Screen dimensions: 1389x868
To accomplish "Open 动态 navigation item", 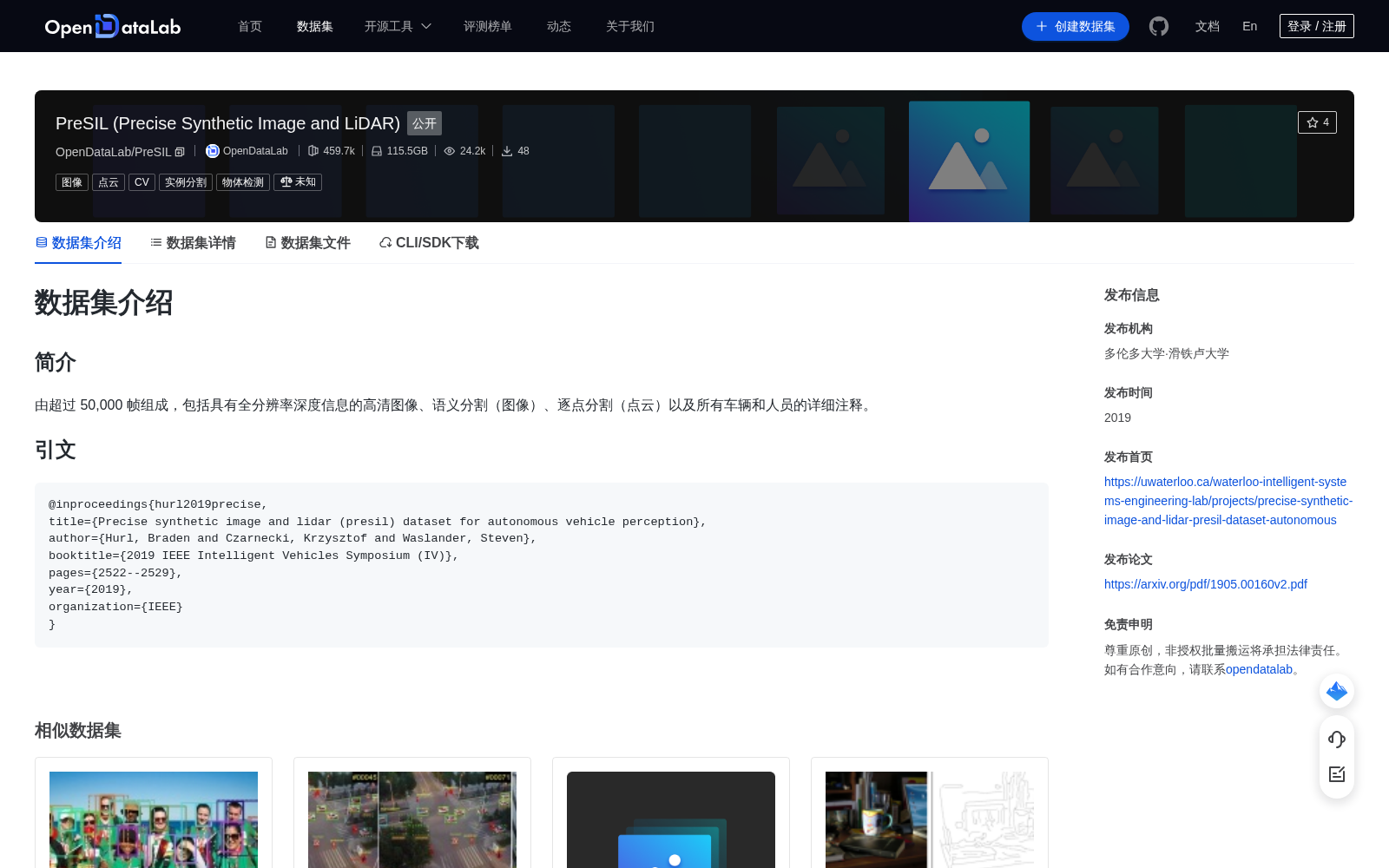I will coord(559,26).
